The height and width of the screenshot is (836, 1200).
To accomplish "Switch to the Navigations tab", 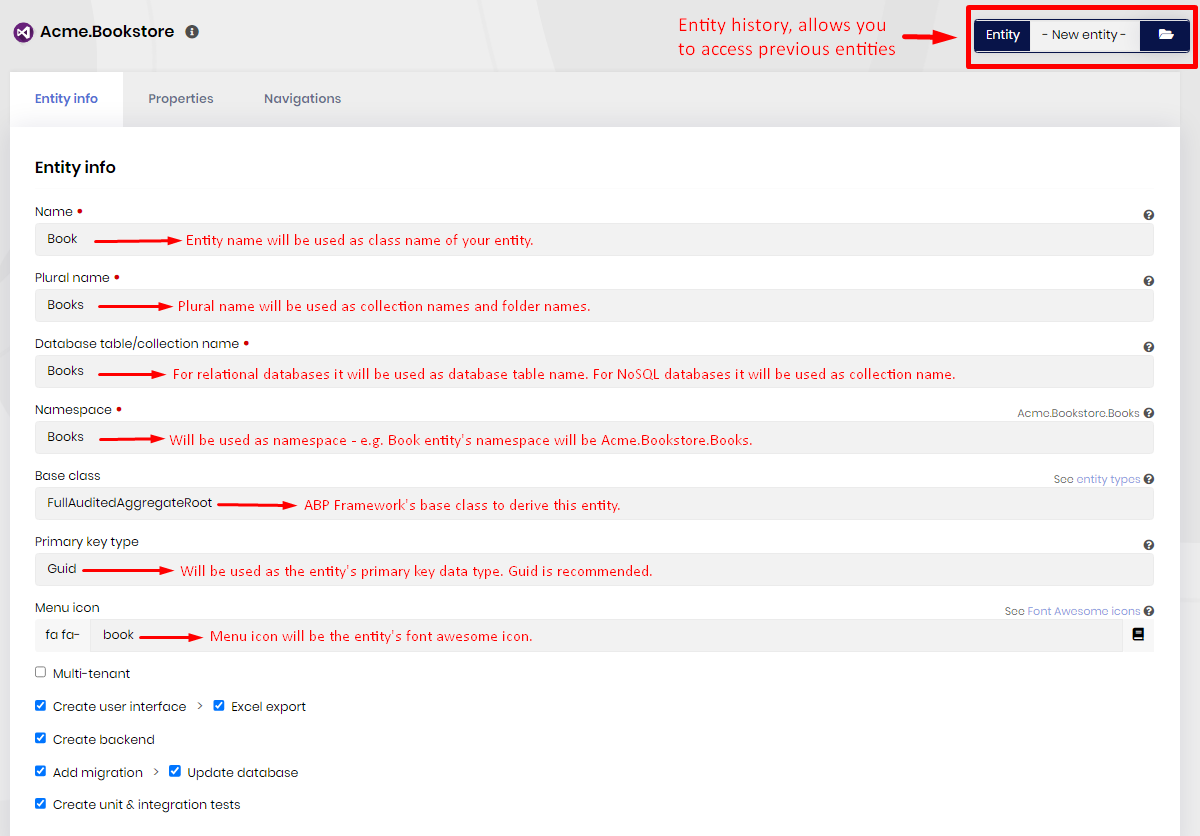I will 302,99.
